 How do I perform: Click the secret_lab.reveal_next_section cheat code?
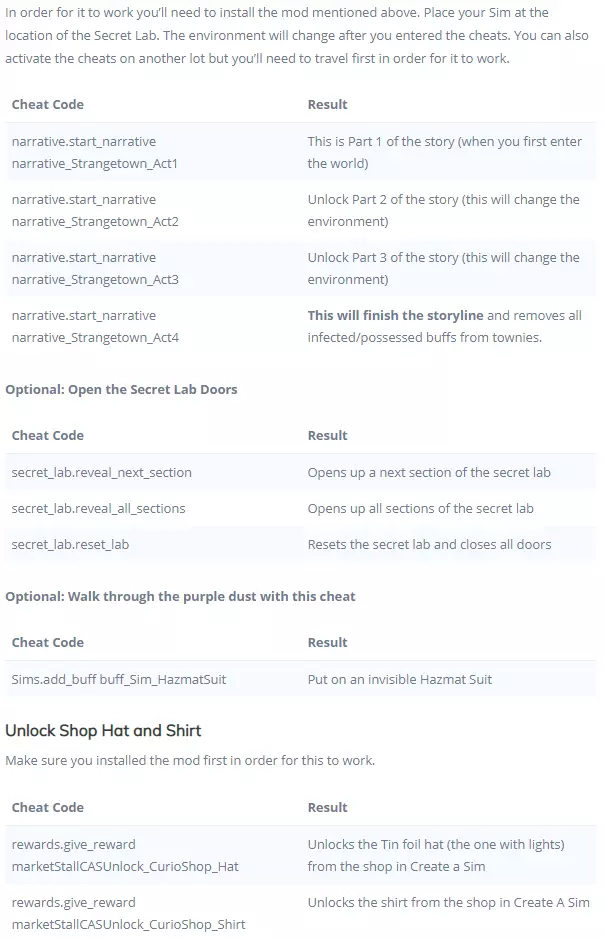coord(101,472)
